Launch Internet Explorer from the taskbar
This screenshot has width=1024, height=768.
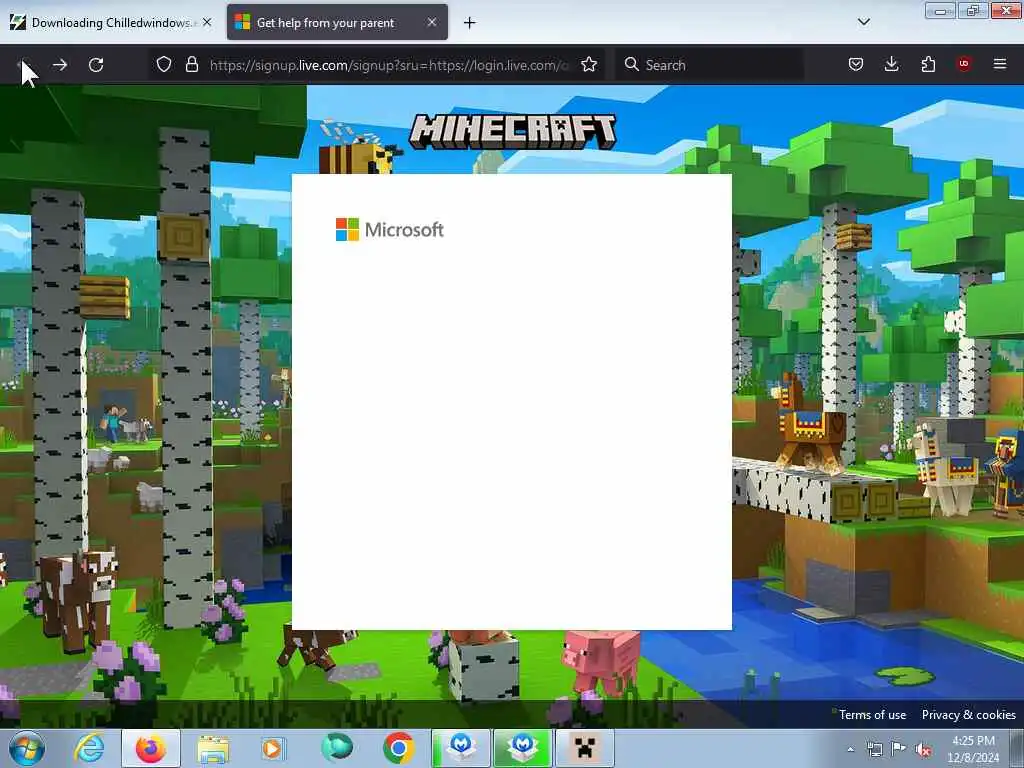[x=89, y=748]
